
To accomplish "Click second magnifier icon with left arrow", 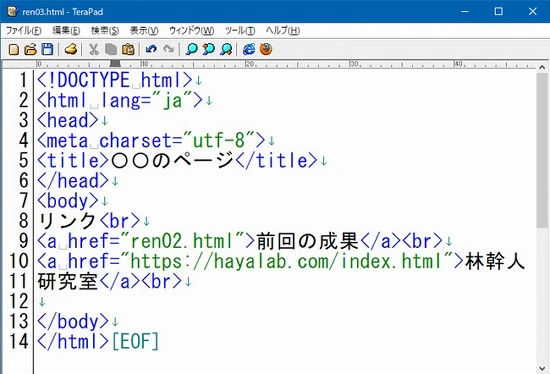I will click(x=209, y=49).
